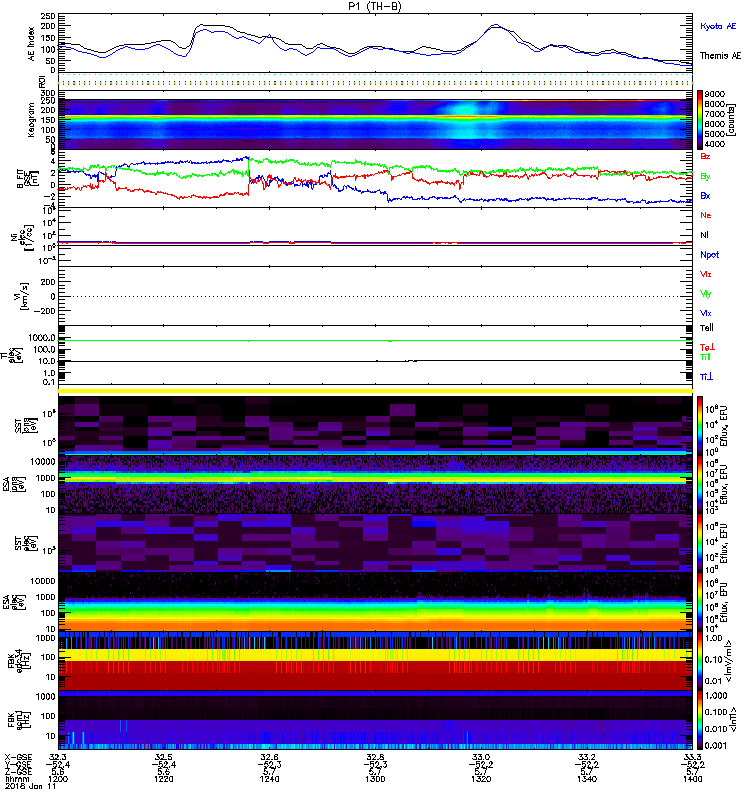Click the X-GSE value "32.8"
Screen dimensions: 750x800
click(375, 757)
